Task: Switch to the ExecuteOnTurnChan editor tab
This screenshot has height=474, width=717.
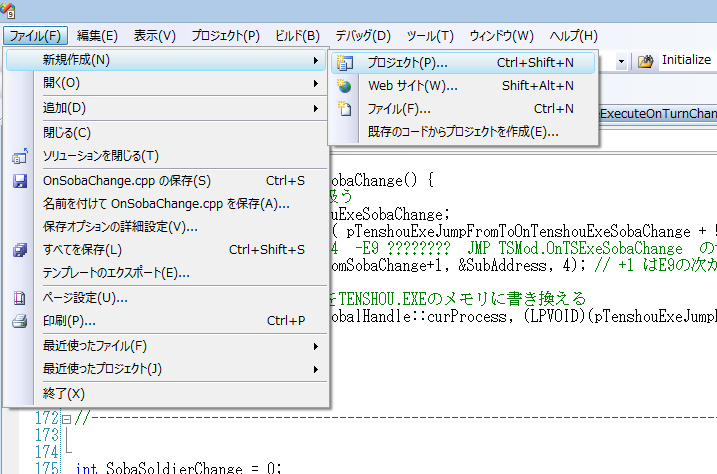Action: pos(657,114)
